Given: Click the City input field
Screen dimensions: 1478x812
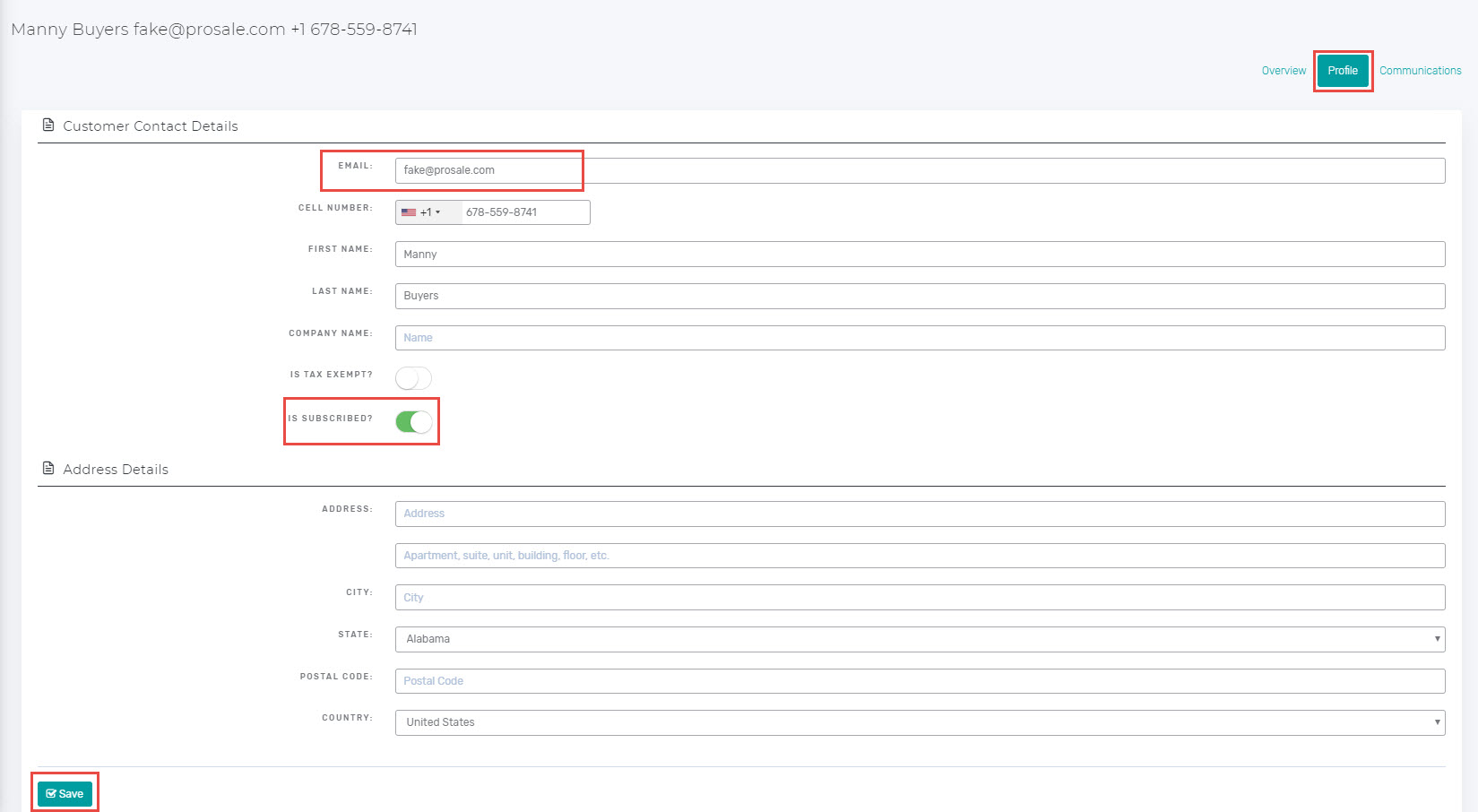Looking at the screenshot, I should 920,598.
